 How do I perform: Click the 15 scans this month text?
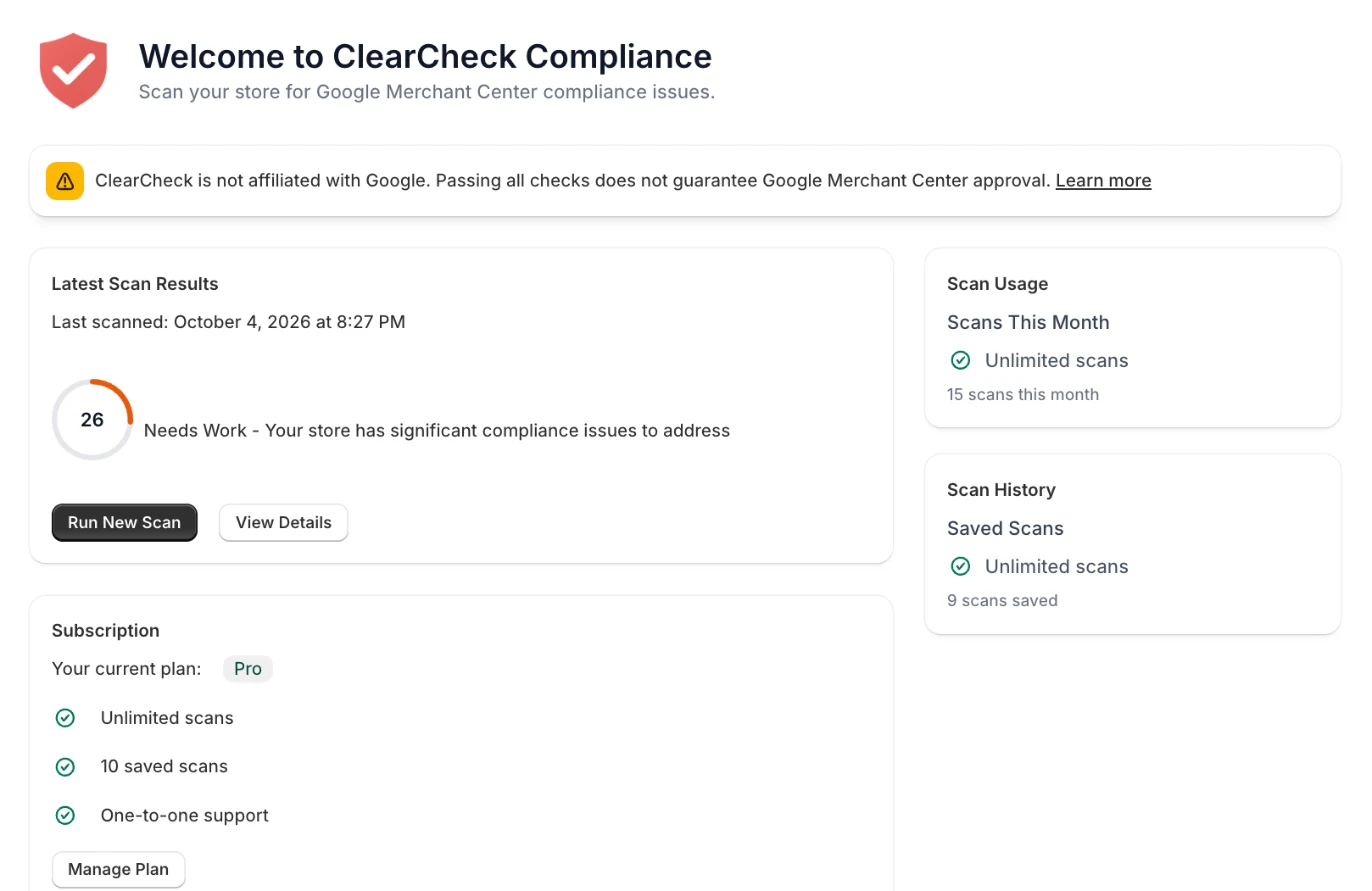pos(1023,394)
